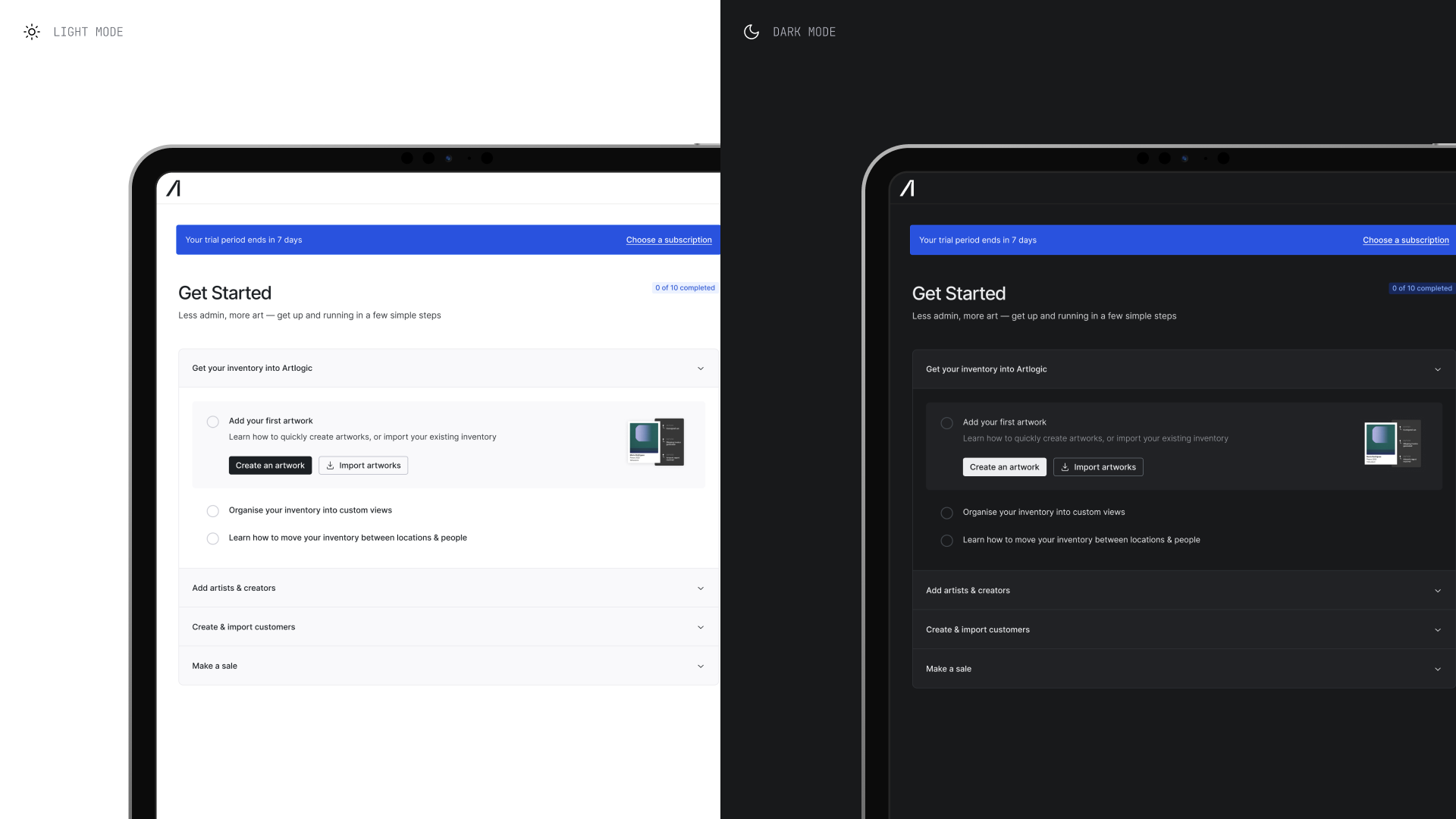
Task: Click 'Choose a subscription' link in light mode banner
Action: [669, 240]
